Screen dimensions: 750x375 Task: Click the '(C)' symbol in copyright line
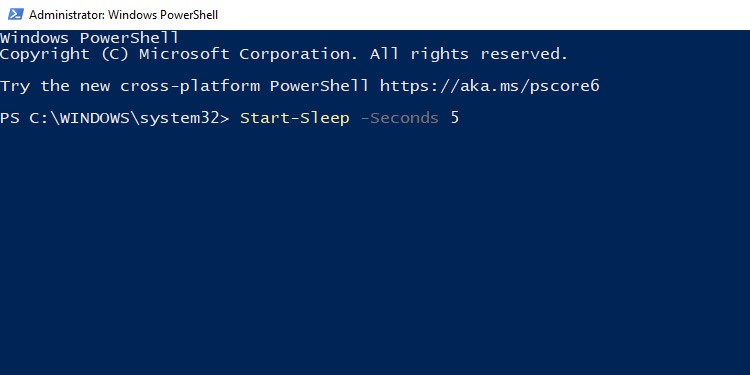115,55
